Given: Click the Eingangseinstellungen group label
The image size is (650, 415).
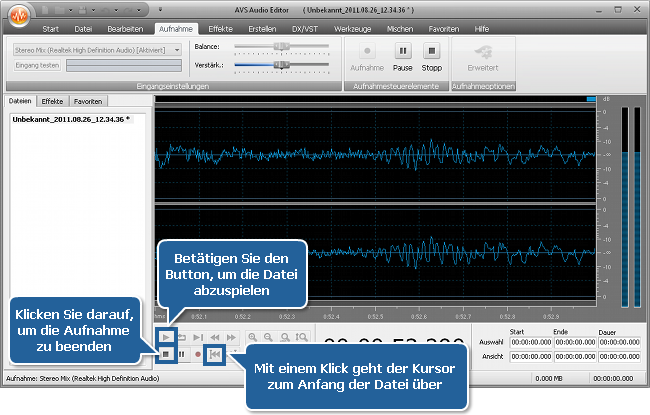Looking at the screenshot, I should tap(173, 86).
